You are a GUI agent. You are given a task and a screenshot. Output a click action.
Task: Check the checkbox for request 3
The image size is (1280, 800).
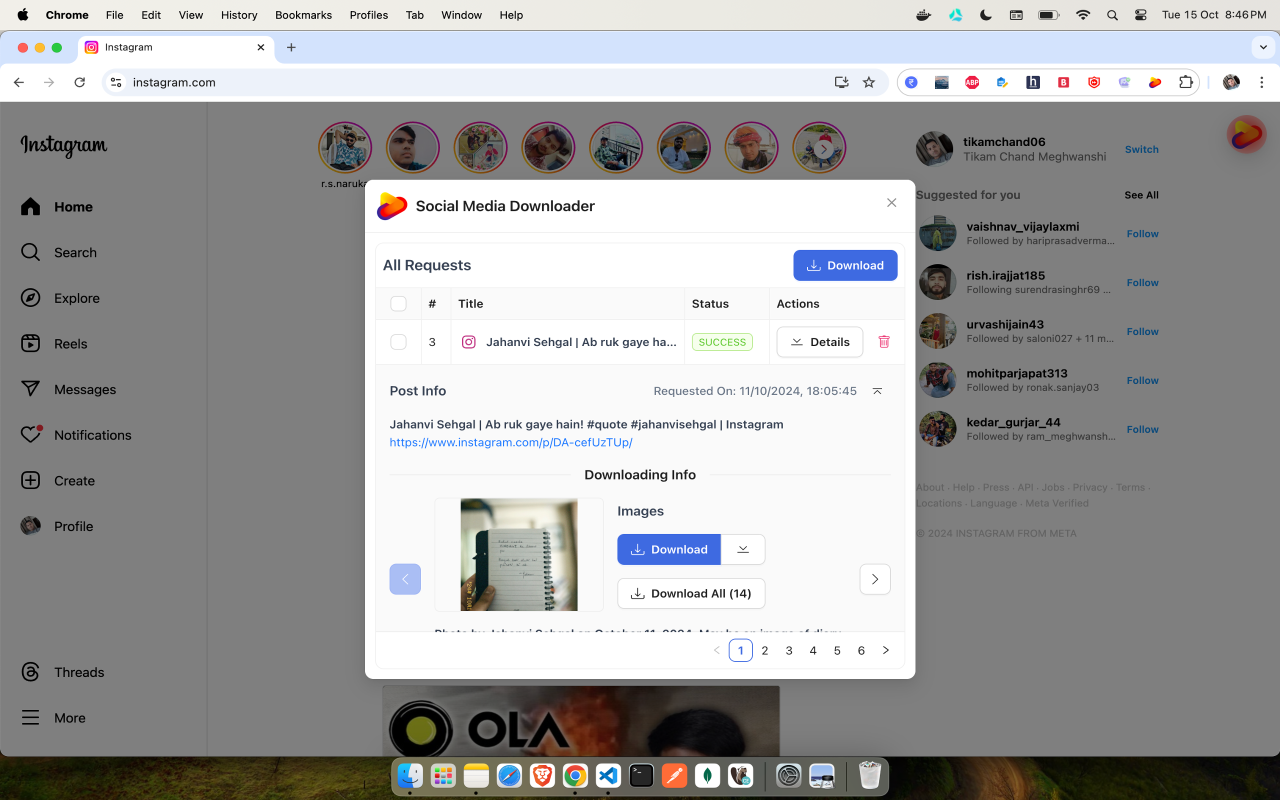(x=398, y=341)
